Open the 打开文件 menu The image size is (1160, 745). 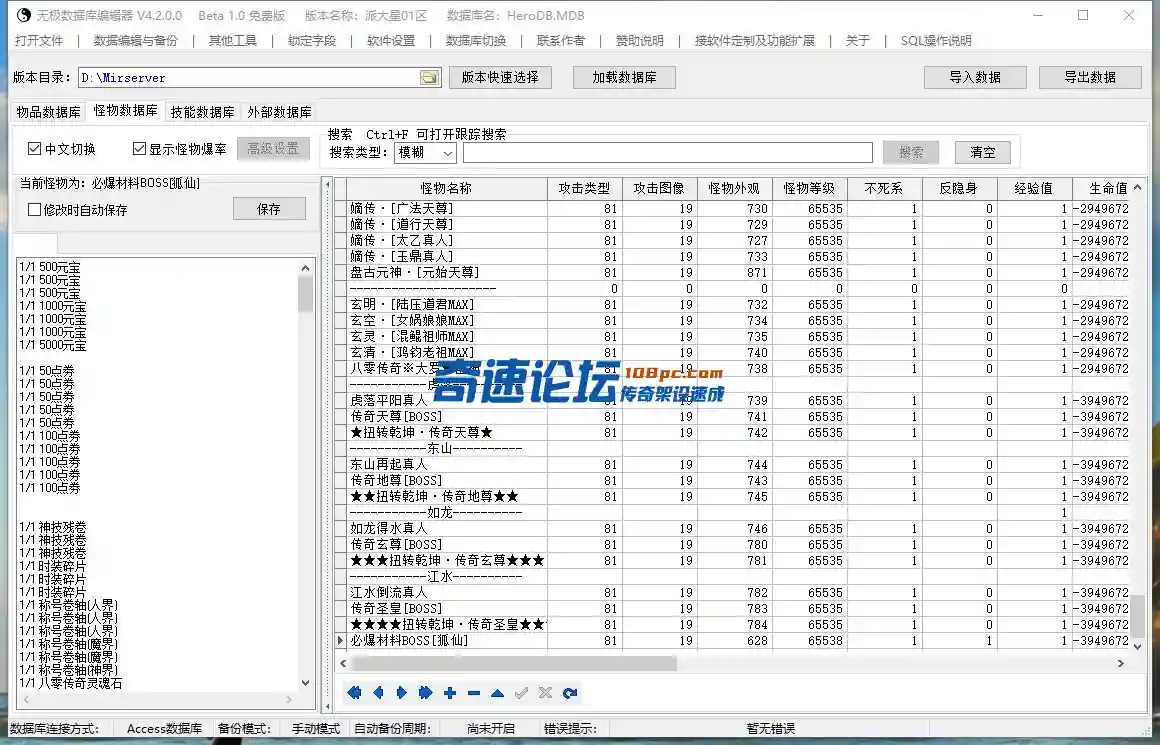point(39,41)
